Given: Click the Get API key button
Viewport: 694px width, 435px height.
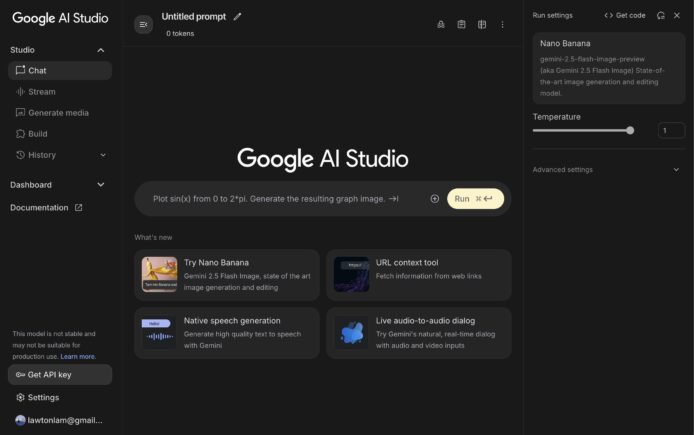Looking at the screenshot, I should pos(59,374).
